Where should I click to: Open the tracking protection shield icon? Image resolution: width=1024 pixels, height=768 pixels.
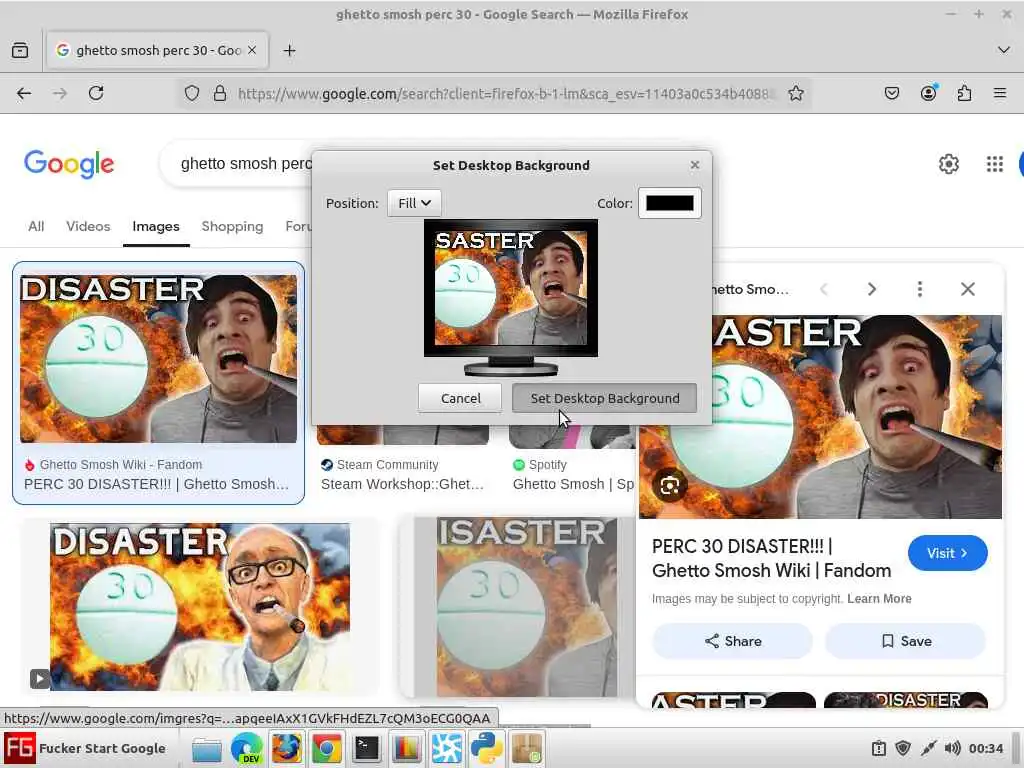pyautogui.click(x=191, y=93)
